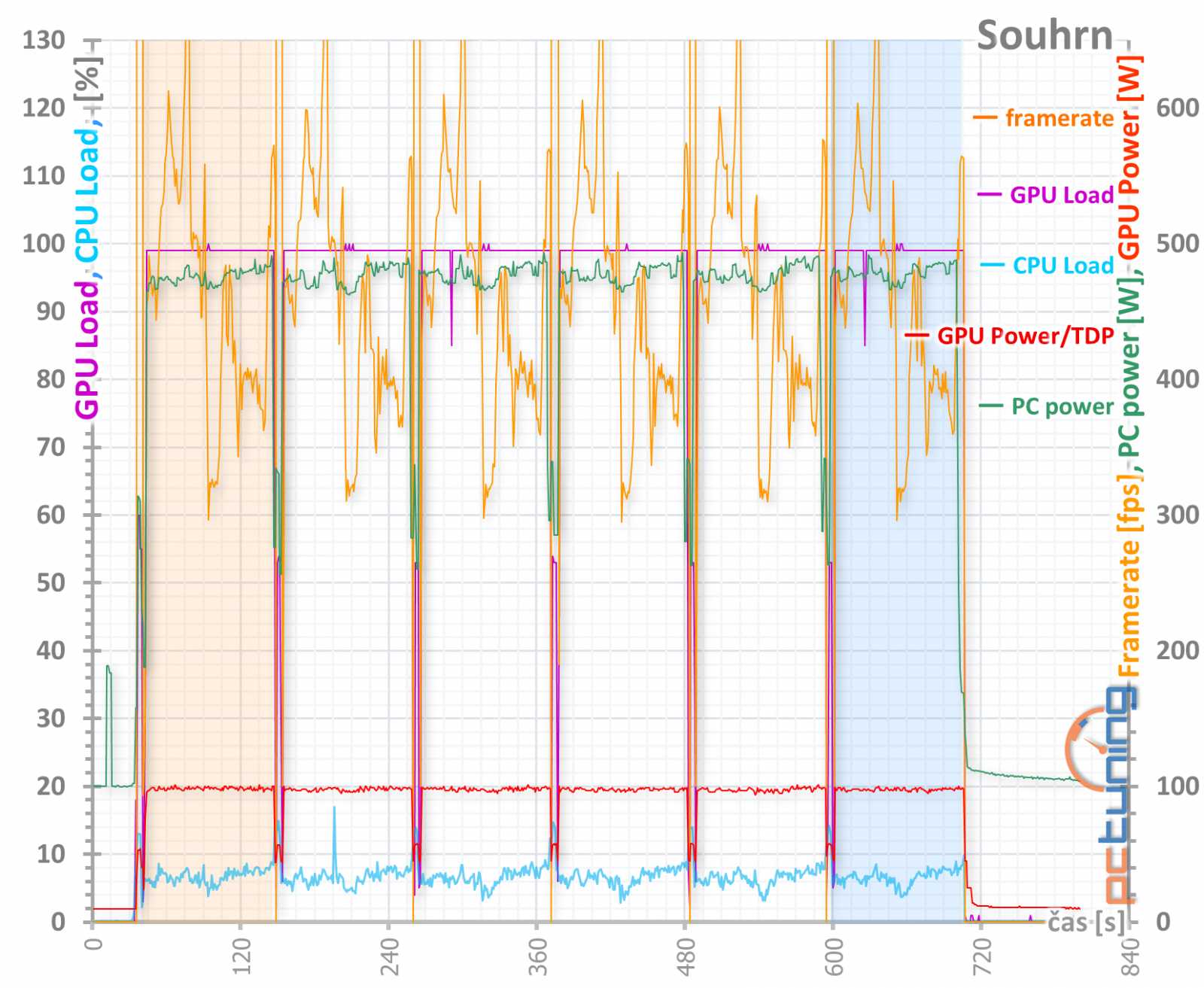Image resolution: width=1204 pixels, height=988 pixels.
Task: Click the left axis value 130
Action: pyautogui.click(x=44, y=40)
